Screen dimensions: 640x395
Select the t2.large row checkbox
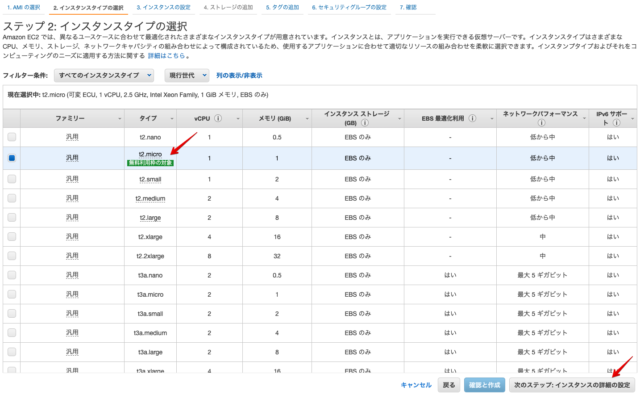tap(12, 217)
